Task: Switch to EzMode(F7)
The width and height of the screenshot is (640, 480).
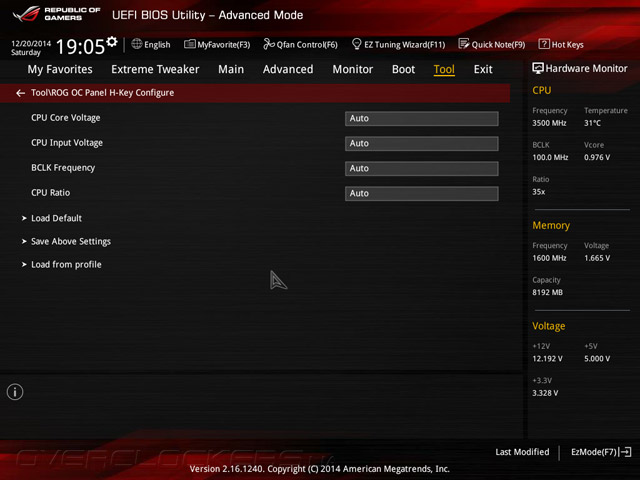Action: coord(601,452)
